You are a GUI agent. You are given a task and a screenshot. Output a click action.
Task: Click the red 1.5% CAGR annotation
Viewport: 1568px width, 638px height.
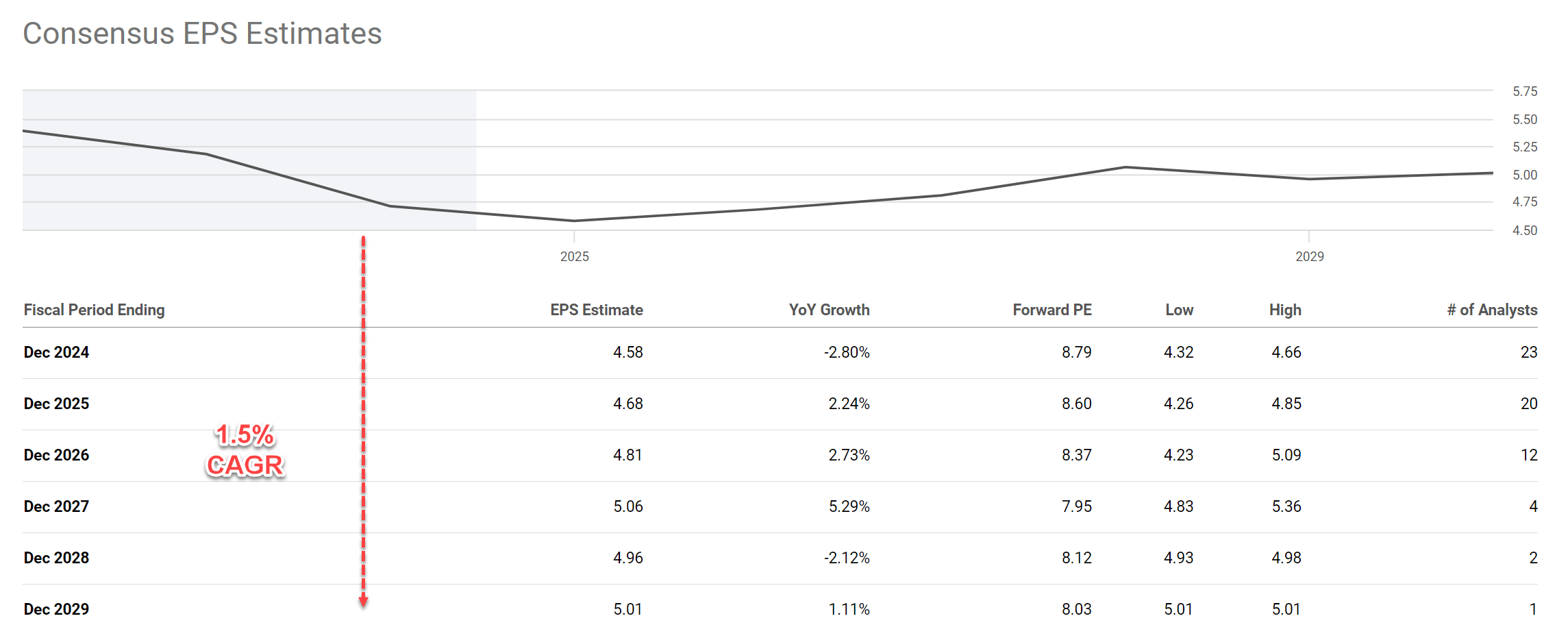coord(245,450)
